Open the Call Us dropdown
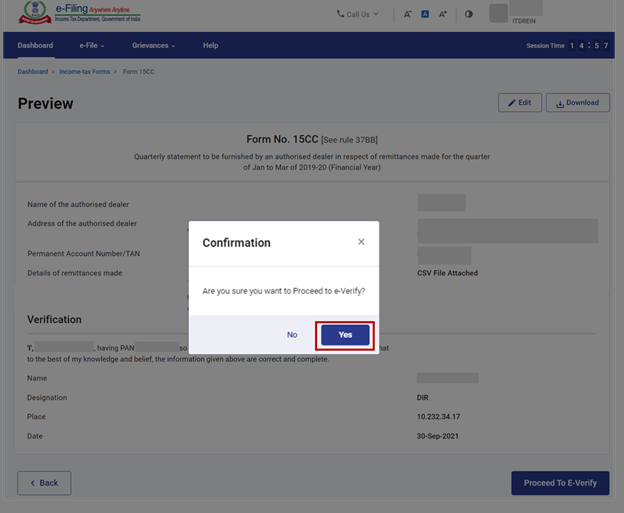 [x=358, y=14]
